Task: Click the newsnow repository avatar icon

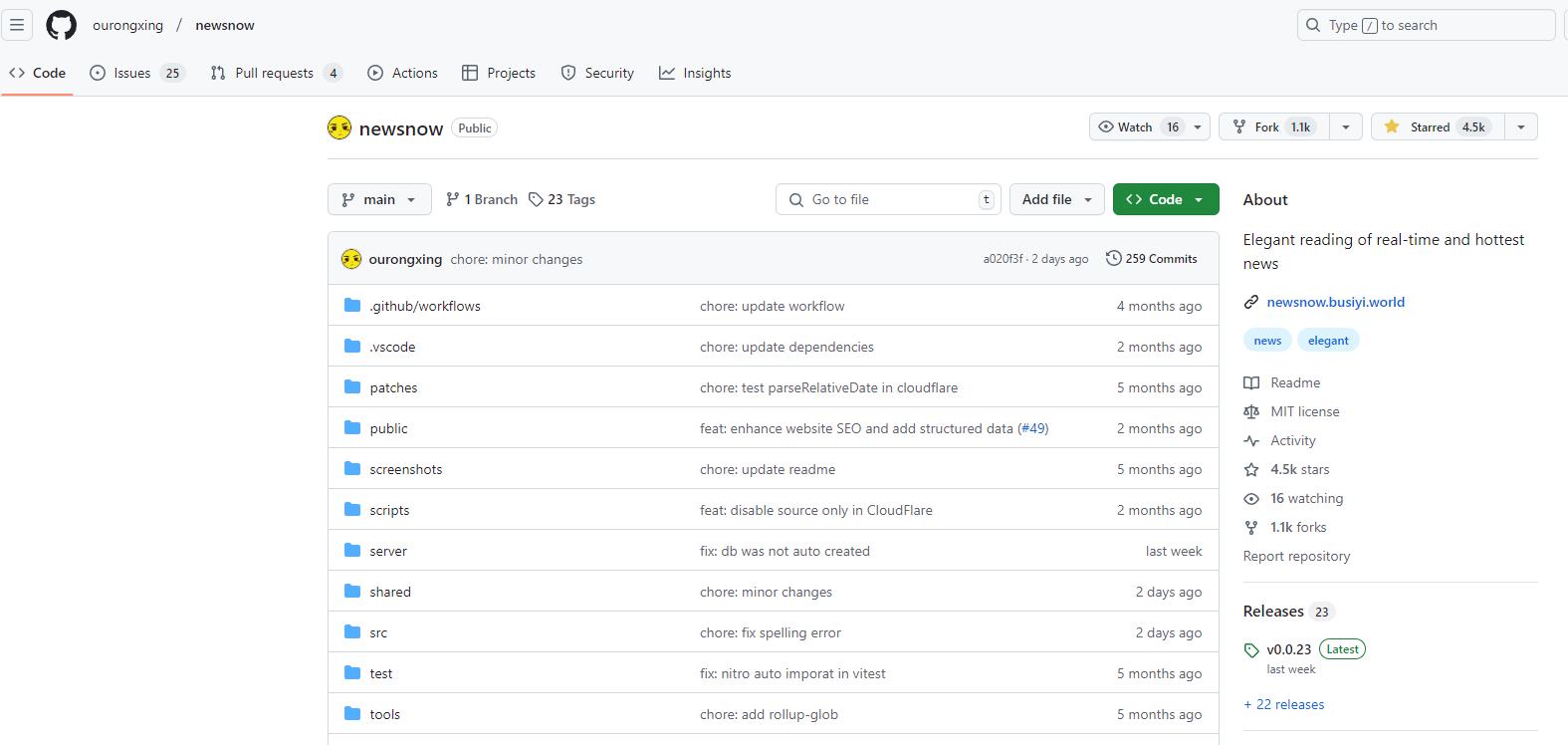Action: point(339,128)
